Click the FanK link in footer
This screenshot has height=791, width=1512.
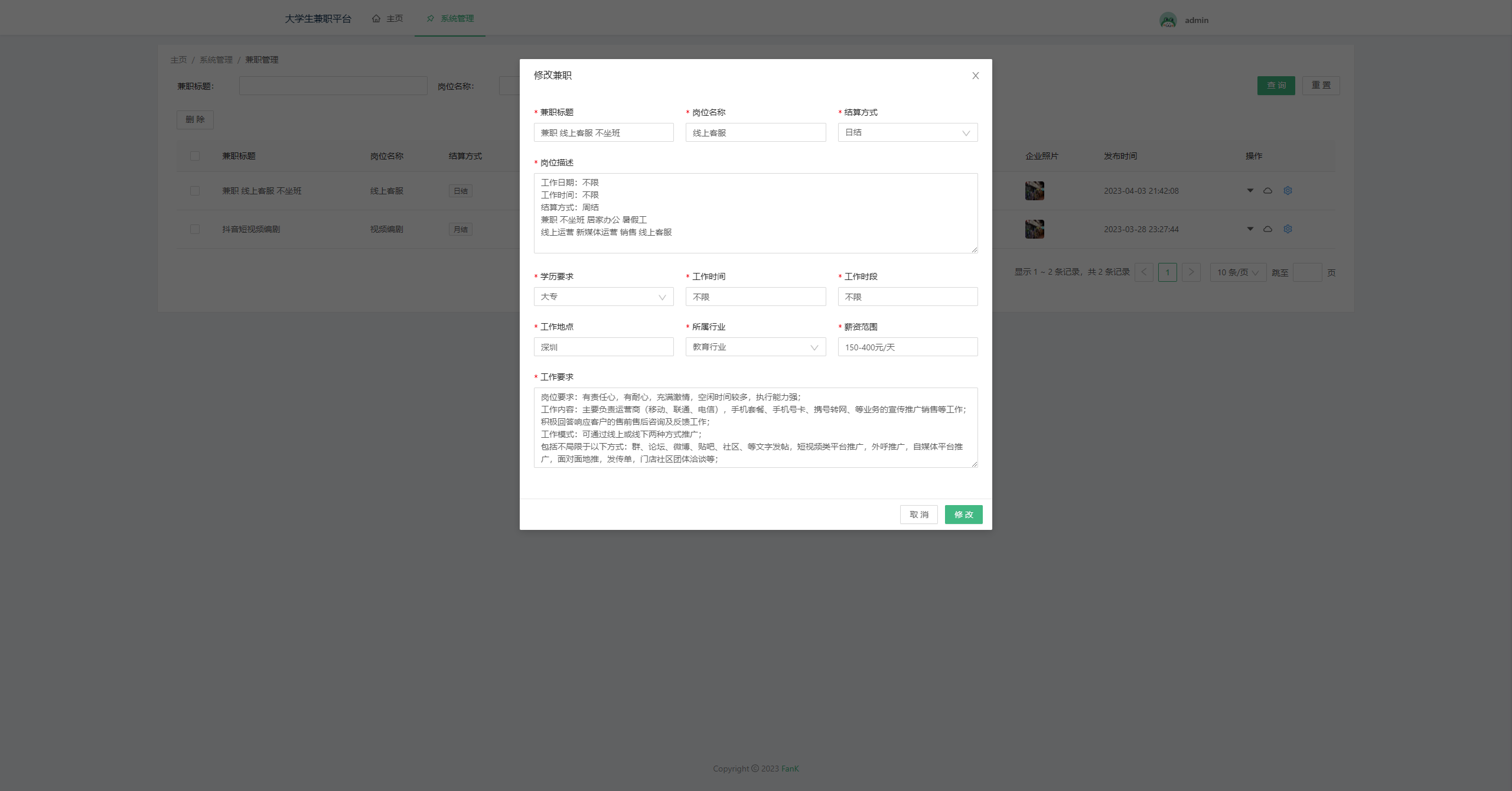tap(790, 769)
